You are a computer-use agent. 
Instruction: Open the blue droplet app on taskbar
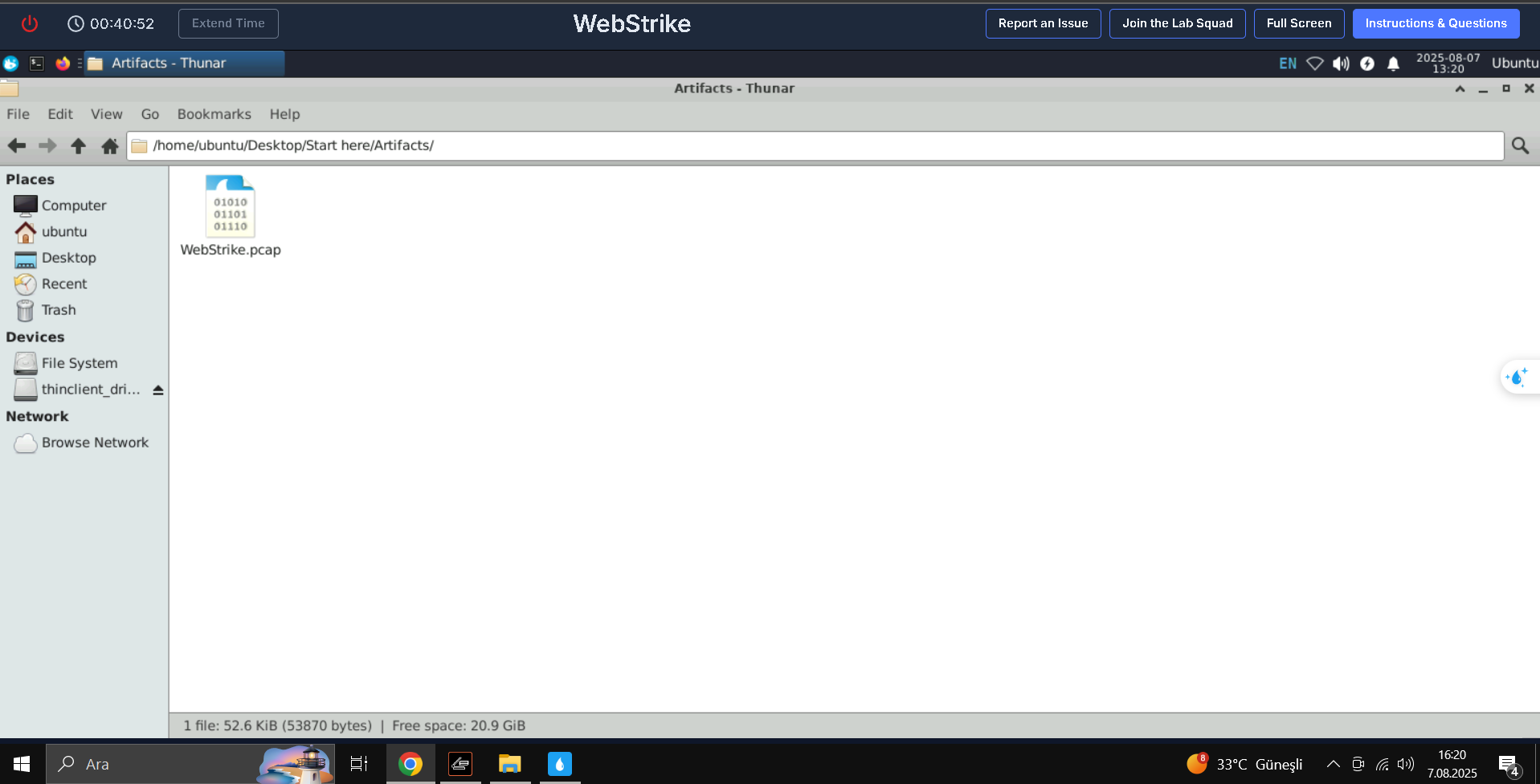560,764
